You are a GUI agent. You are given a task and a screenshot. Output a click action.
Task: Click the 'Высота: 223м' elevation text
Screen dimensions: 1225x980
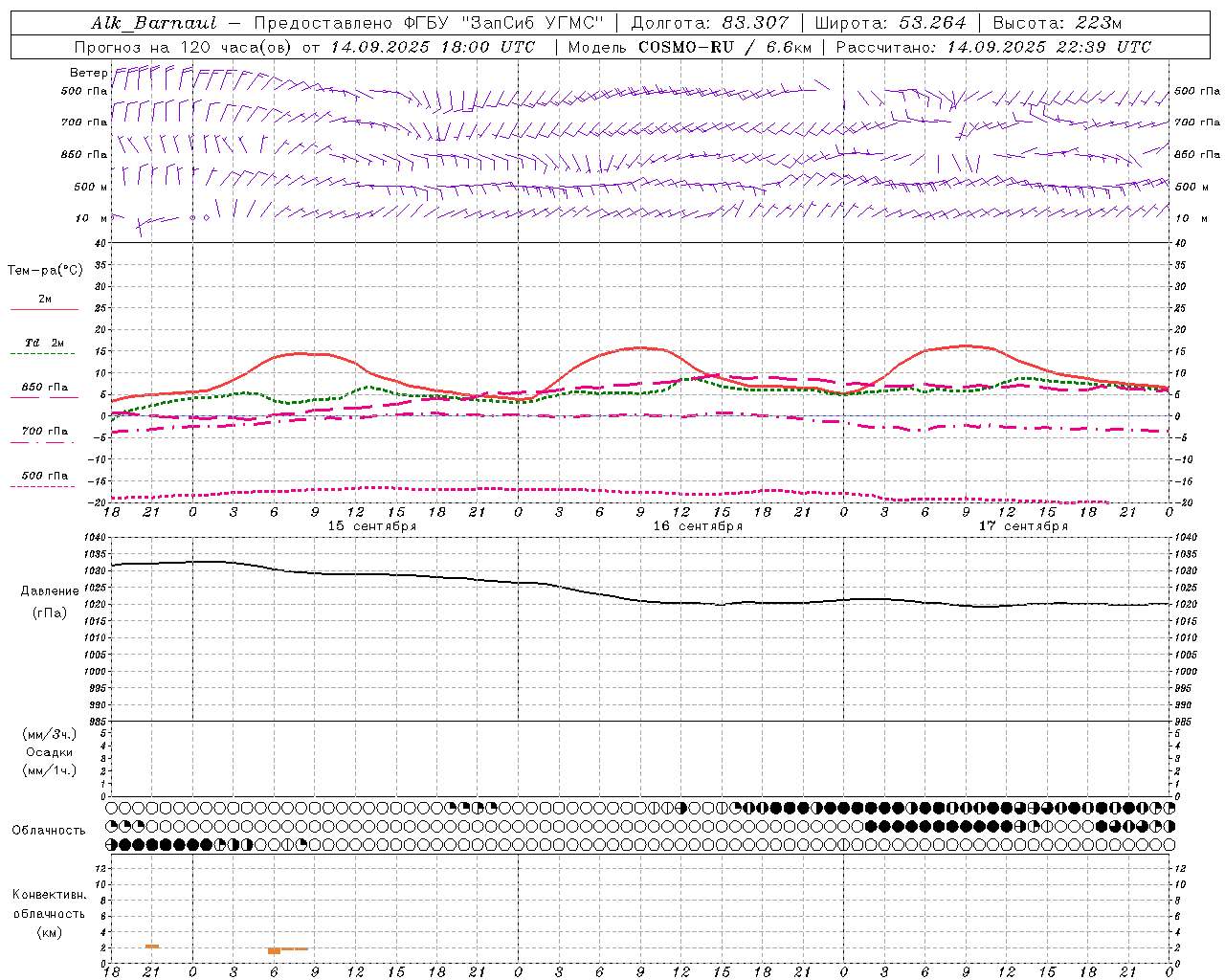1058,23
